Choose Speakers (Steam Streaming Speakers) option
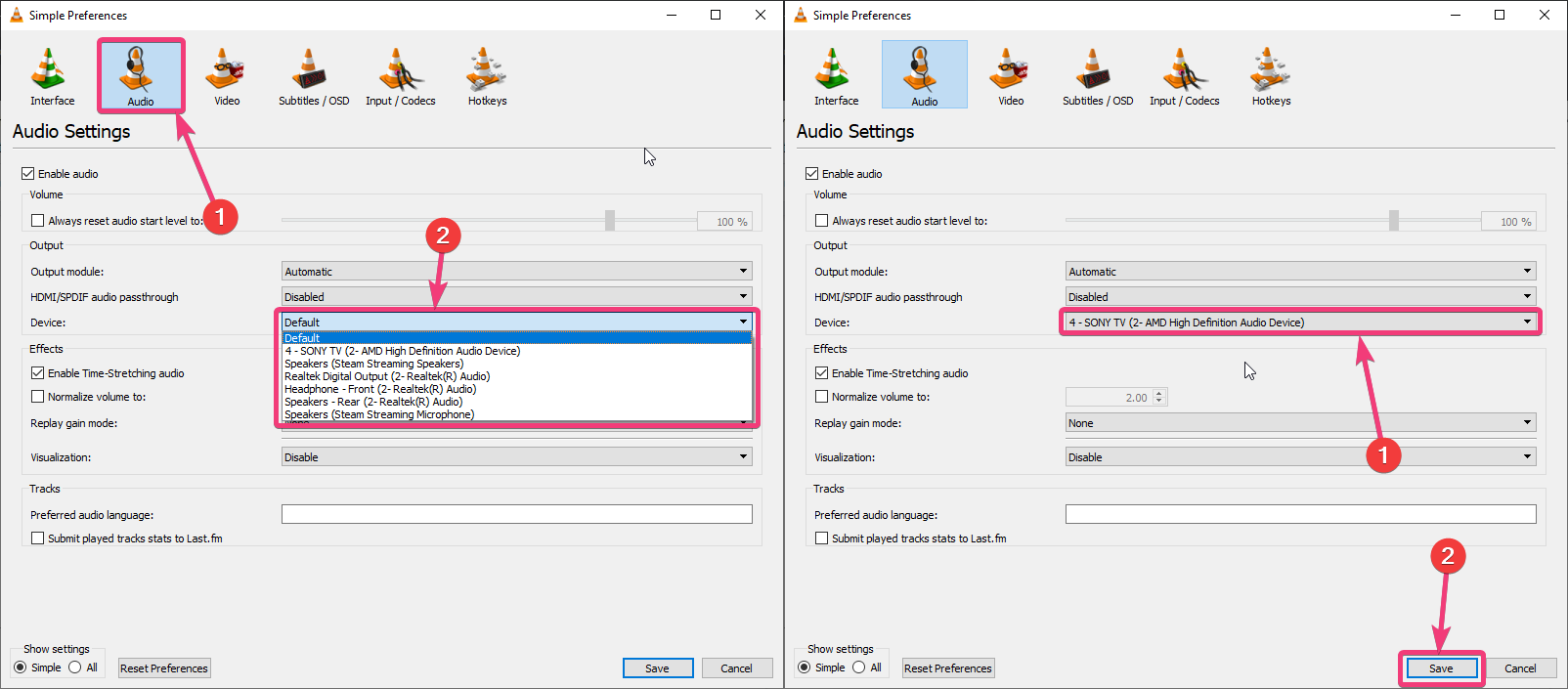The height and width of the screenshot is (689, 1568). (516, 364)
